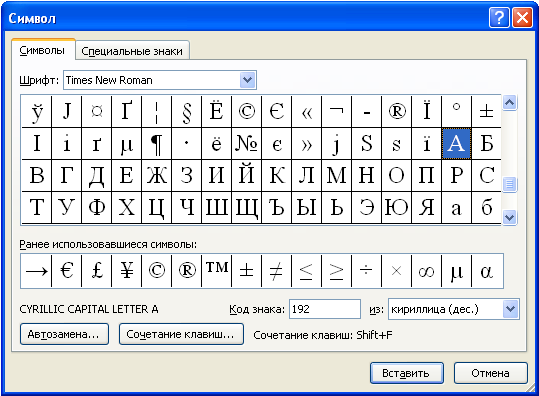Click the trademark ™ recently used symbol
The width and height of the screenshot is (539, 396).
[x=217, y=271]
